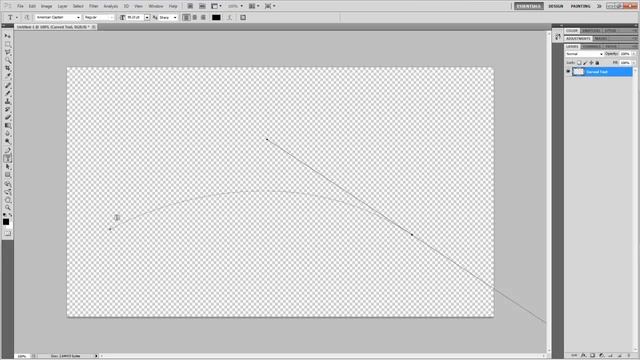Set left align text
Viewport: 640px width, 360px height.
[186, 18]
